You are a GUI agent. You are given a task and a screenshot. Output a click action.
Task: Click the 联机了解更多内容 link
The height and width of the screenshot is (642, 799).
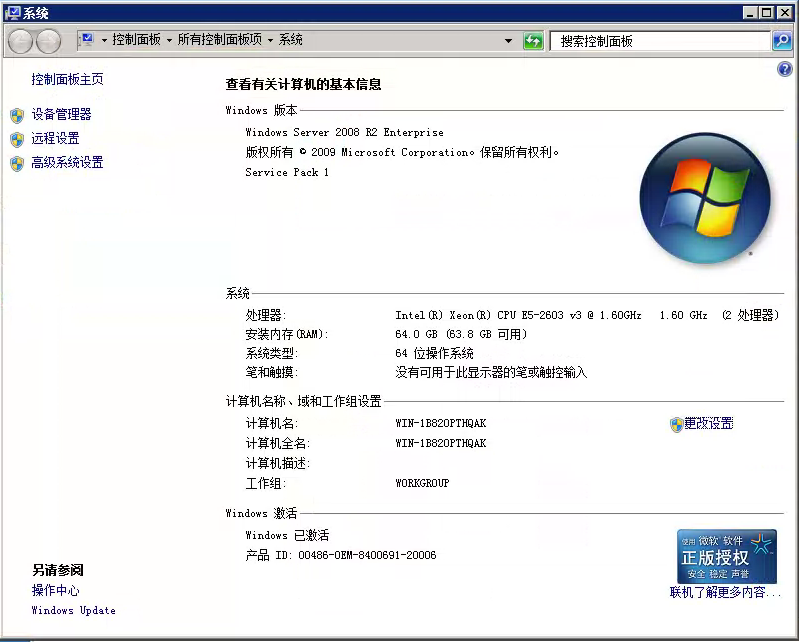click(x=725, y=592)
